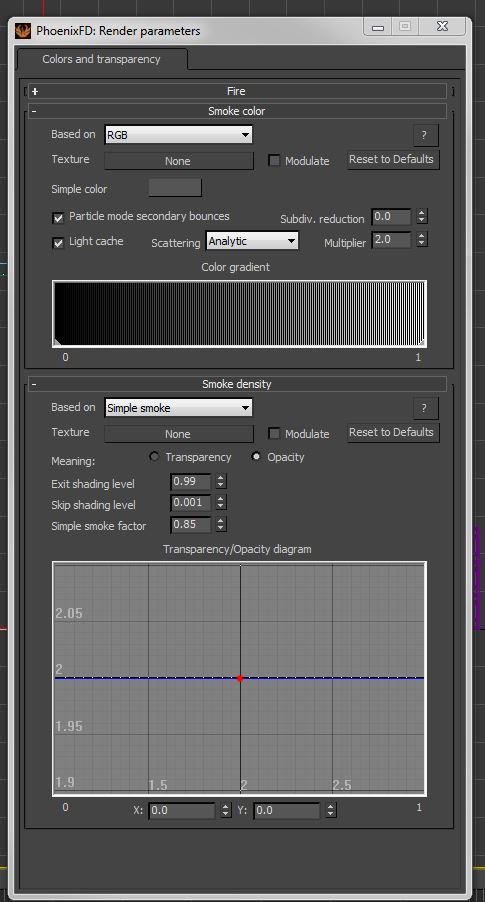Click the Simple smoke factor field
485x902 pixels.
pyautogui.click(x=190, y=525)
